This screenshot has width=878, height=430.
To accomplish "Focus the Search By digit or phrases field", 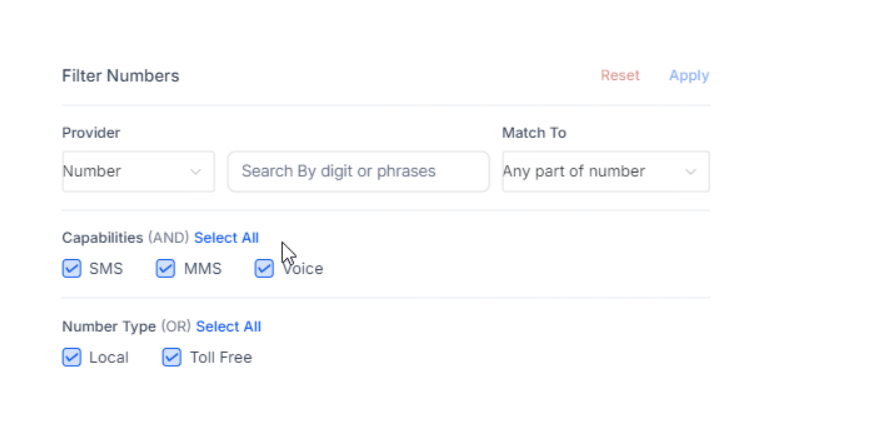I will pyautogui.click(x=358, y=171).
